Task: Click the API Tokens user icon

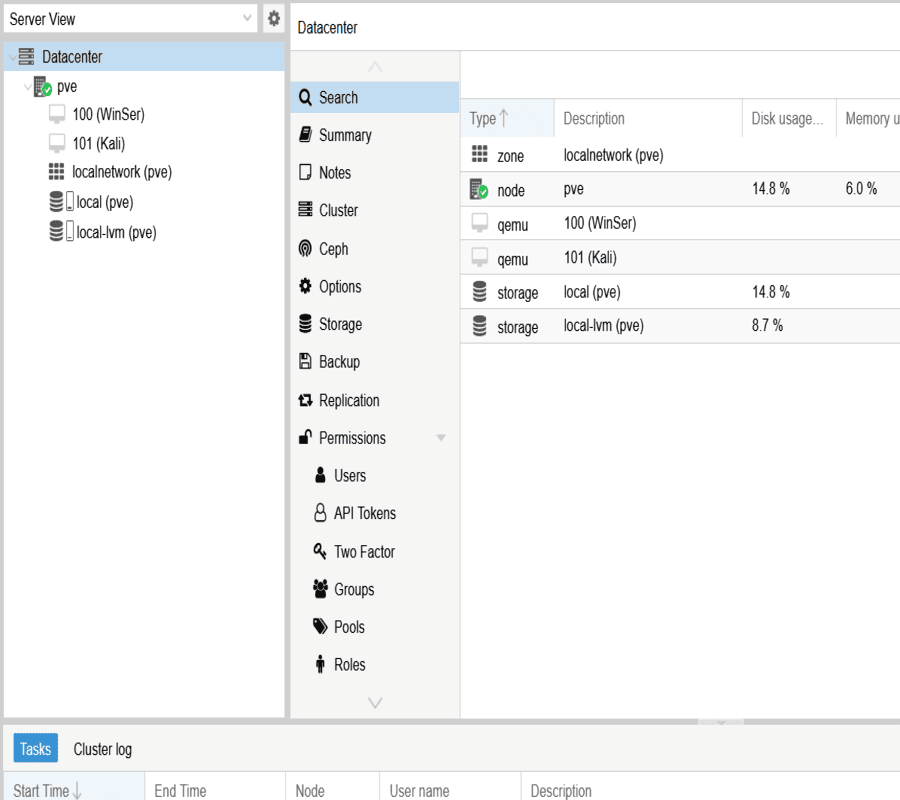Action: (320, 513)
